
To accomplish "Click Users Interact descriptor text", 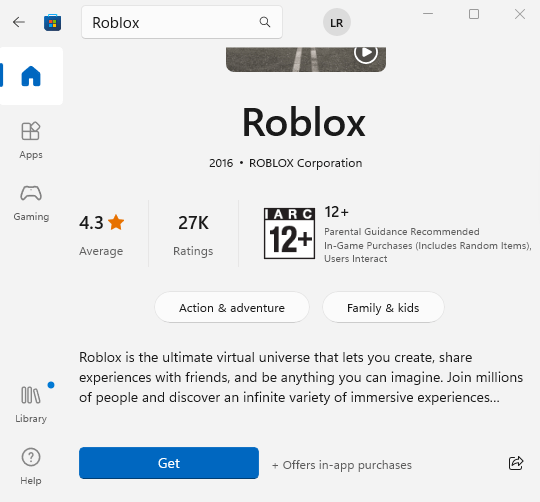I will (355, 259).
